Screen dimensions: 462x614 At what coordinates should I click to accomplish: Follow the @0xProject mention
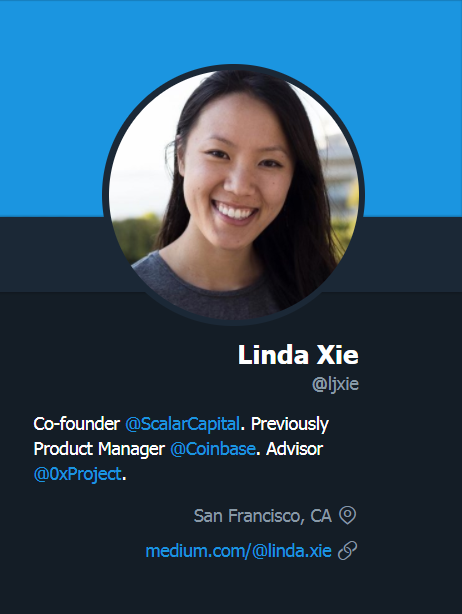(x=78, y=474)
